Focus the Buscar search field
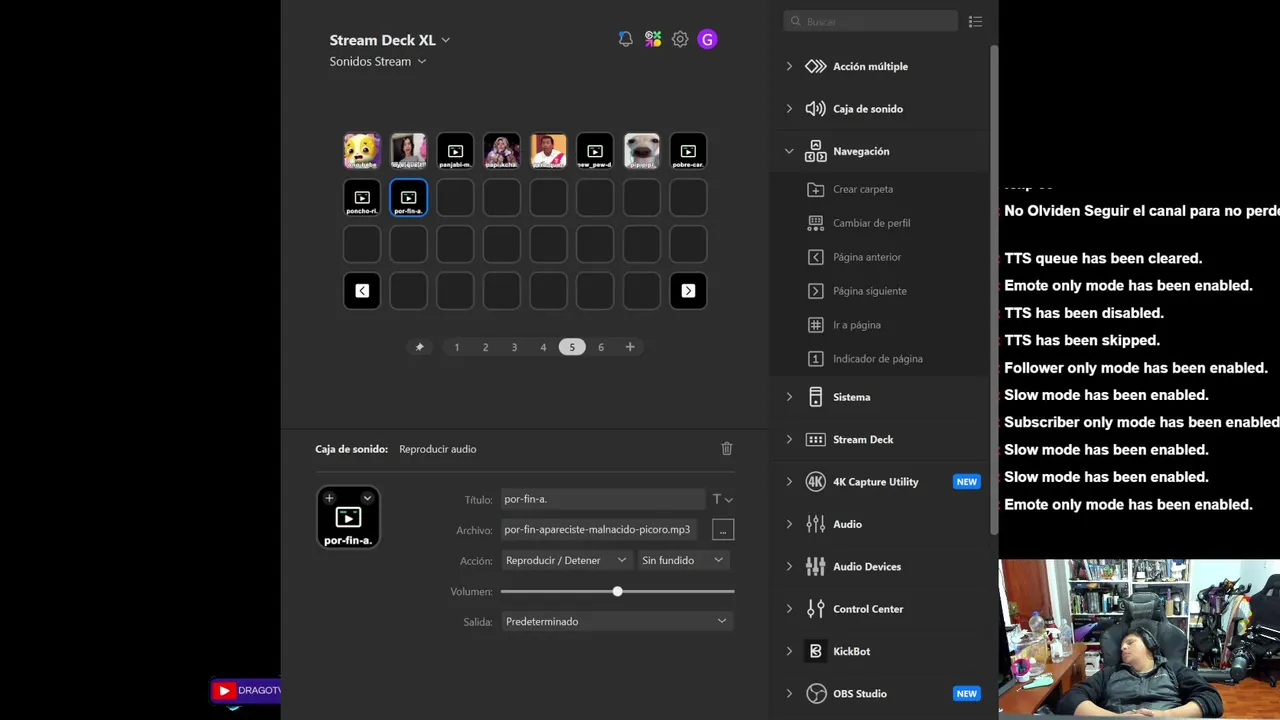 point(871,21)
